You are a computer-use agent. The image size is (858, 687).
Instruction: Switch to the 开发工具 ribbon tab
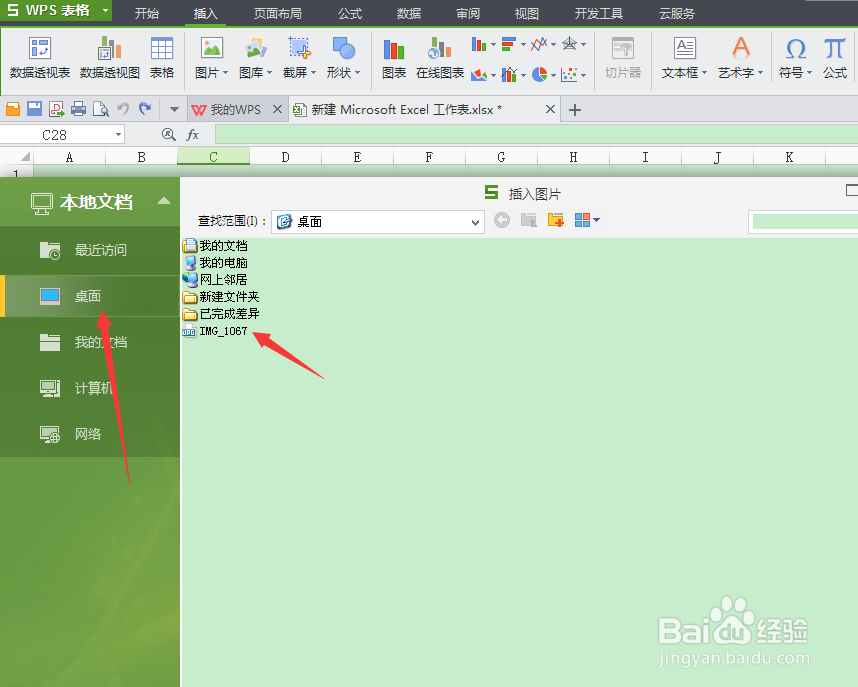[x=599, y=14]
